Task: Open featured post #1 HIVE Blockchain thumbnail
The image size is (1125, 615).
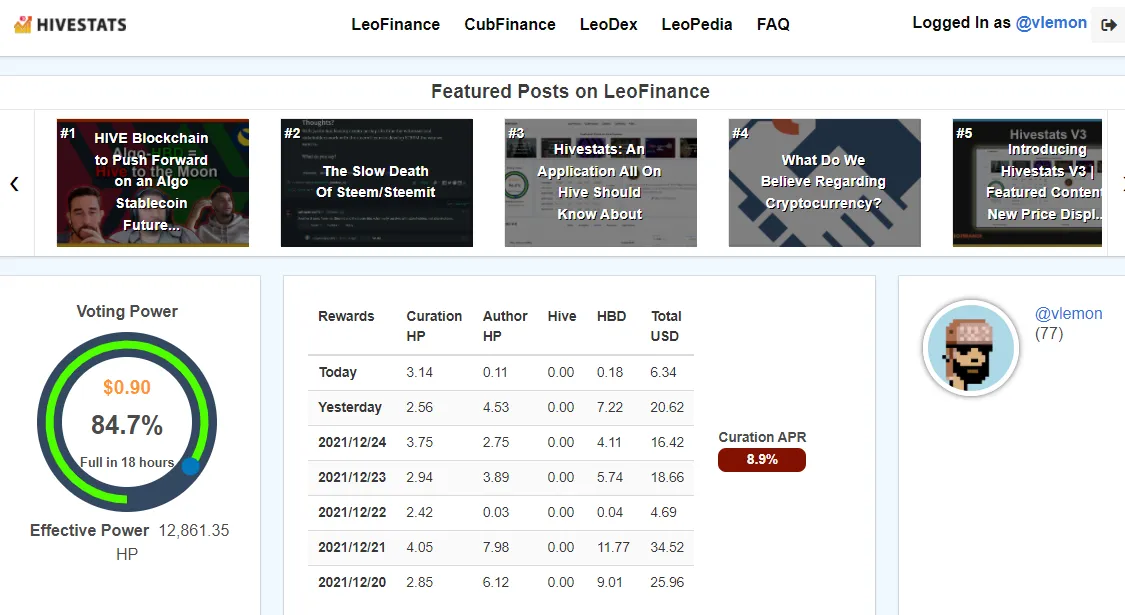Action: [153, 183]
